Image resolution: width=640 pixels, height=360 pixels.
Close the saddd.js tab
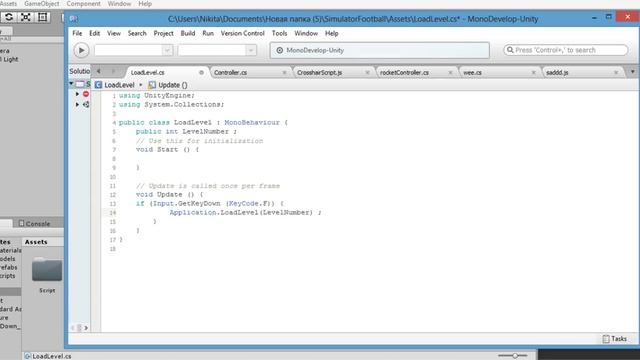[x=616, y=72]
